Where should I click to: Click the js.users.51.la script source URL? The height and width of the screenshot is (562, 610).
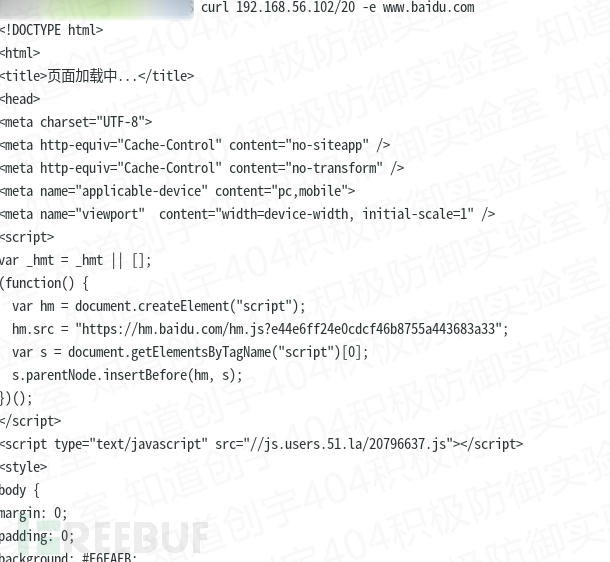coord(349,444)
